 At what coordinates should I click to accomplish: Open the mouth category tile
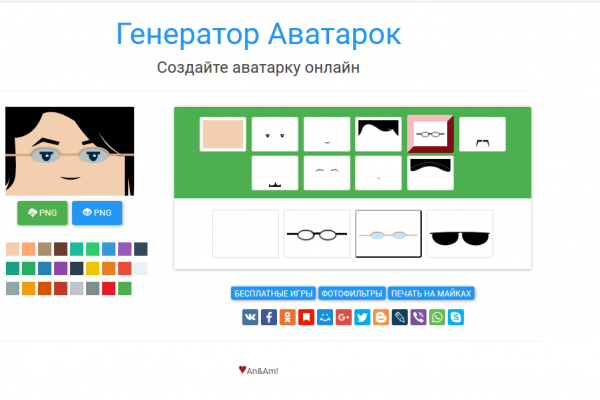327,134
